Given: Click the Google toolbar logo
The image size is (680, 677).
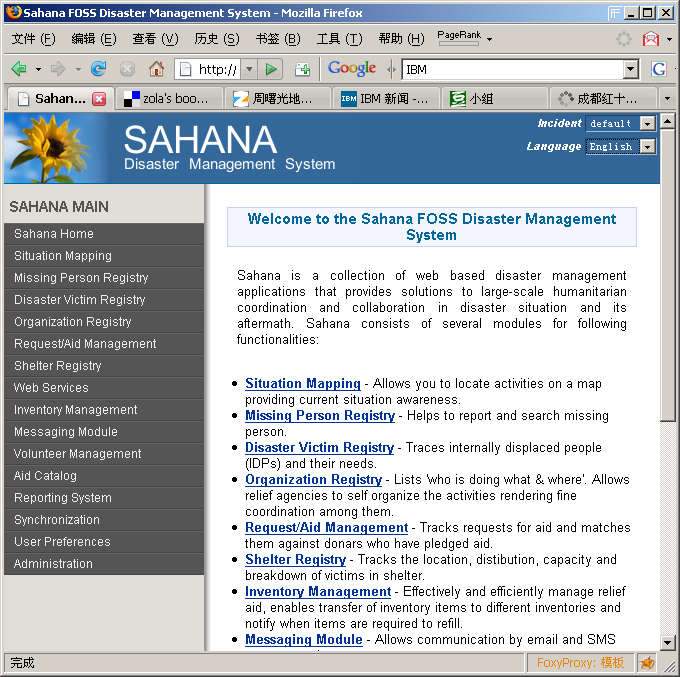Looking at the screenshot, I should click(x=352, y=68).
